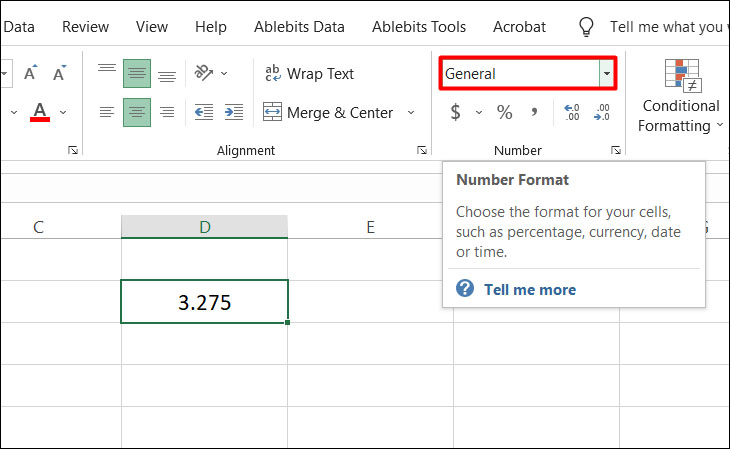Open the Conditional Formatting menu

coord(681,95)
